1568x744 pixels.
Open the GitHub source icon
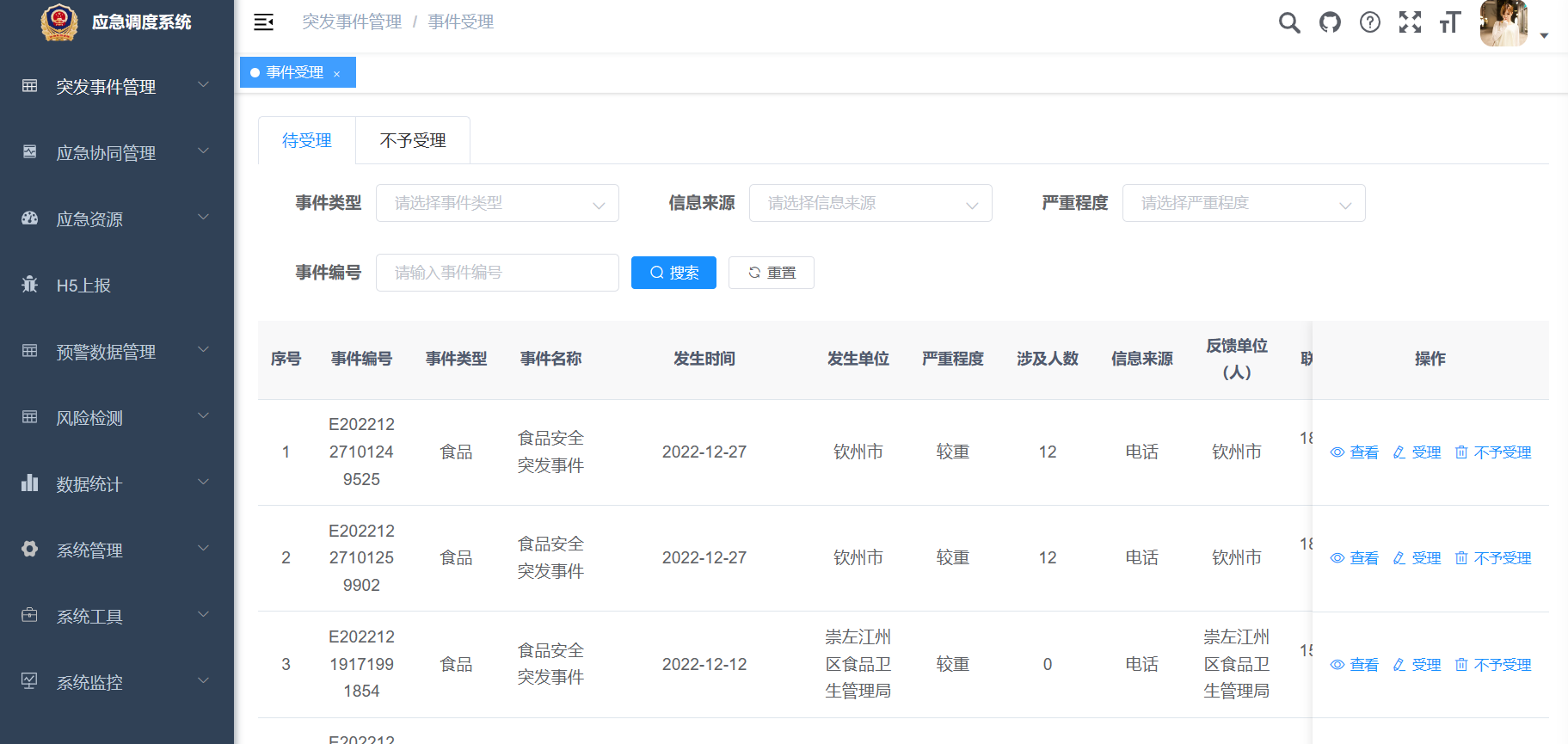click(1330, 22)
